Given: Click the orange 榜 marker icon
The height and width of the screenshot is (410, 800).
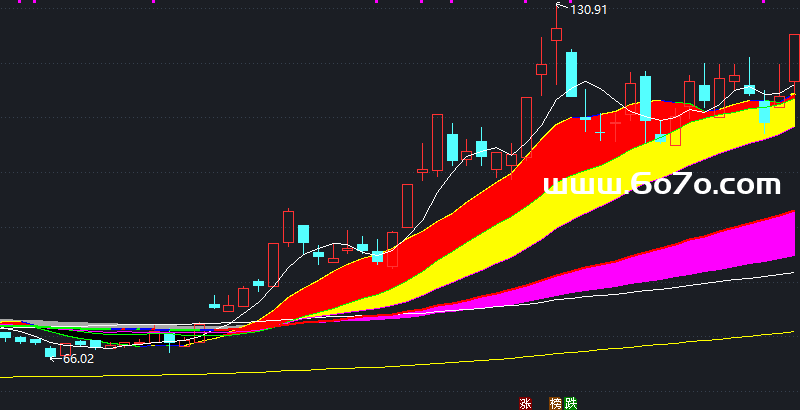Looking at the screenshot, I should pyautogui.click(x=555, y=403).
